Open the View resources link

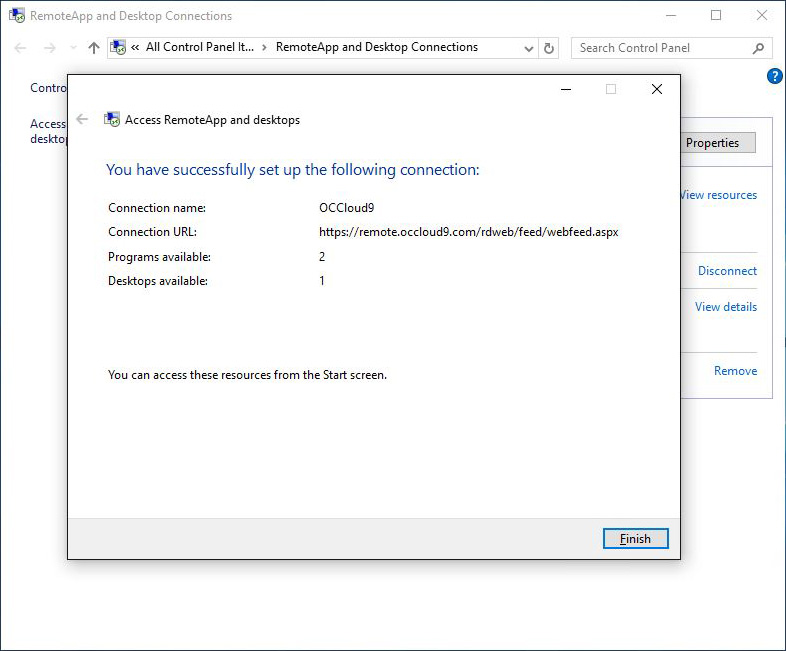click(718, 195)
